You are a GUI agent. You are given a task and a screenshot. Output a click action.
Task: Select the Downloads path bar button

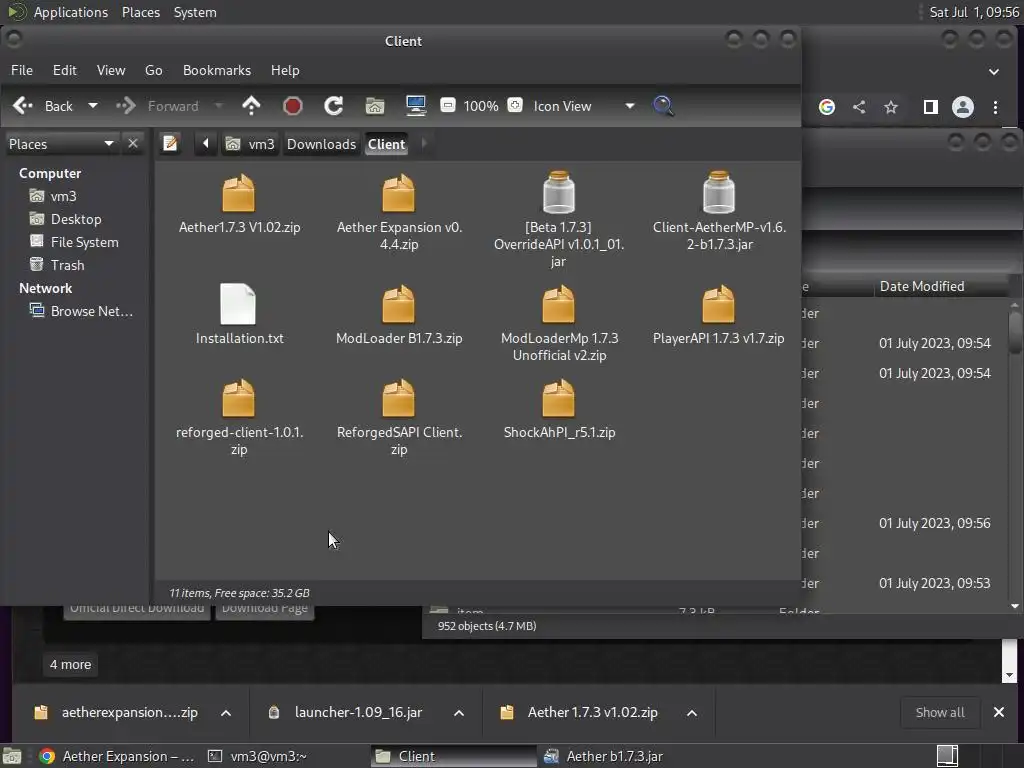point(321,144)
